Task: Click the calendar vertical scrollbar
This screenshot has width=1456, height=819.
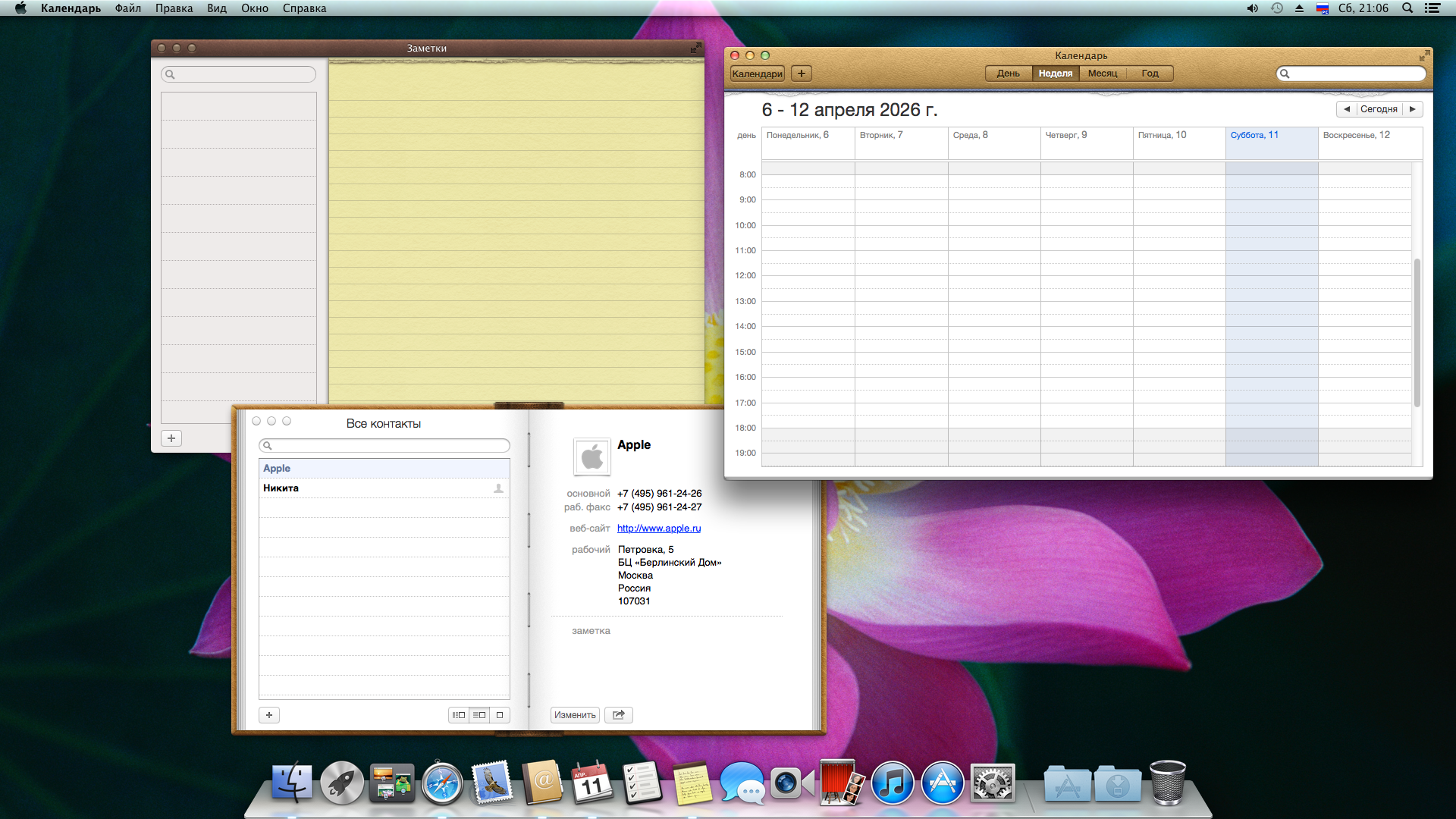Action: tap(1417, 332)
